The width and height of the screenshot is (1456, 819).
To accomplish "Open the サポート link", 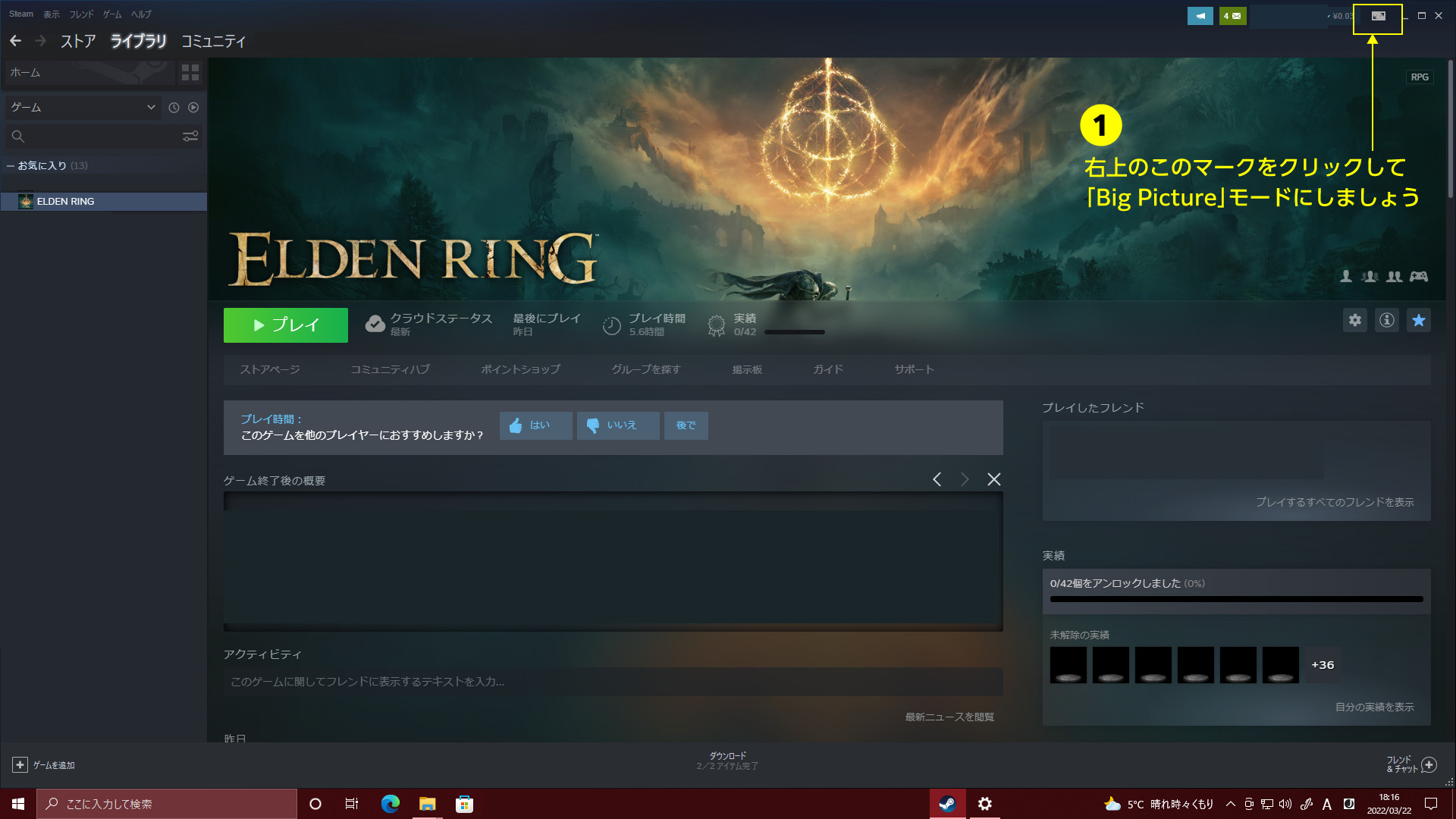I will 914,369.
